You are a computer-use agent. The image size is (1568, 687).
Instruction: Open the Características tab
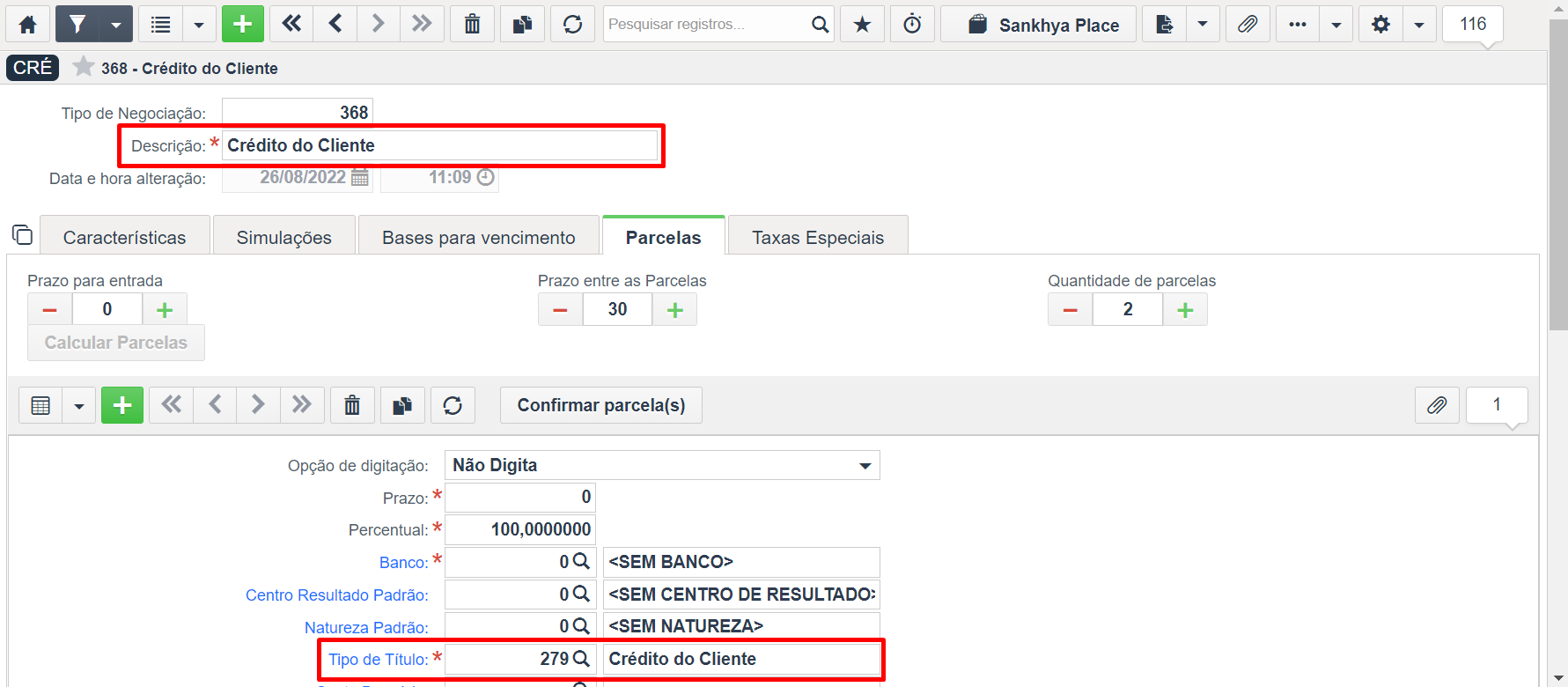(x=125, y=237)
